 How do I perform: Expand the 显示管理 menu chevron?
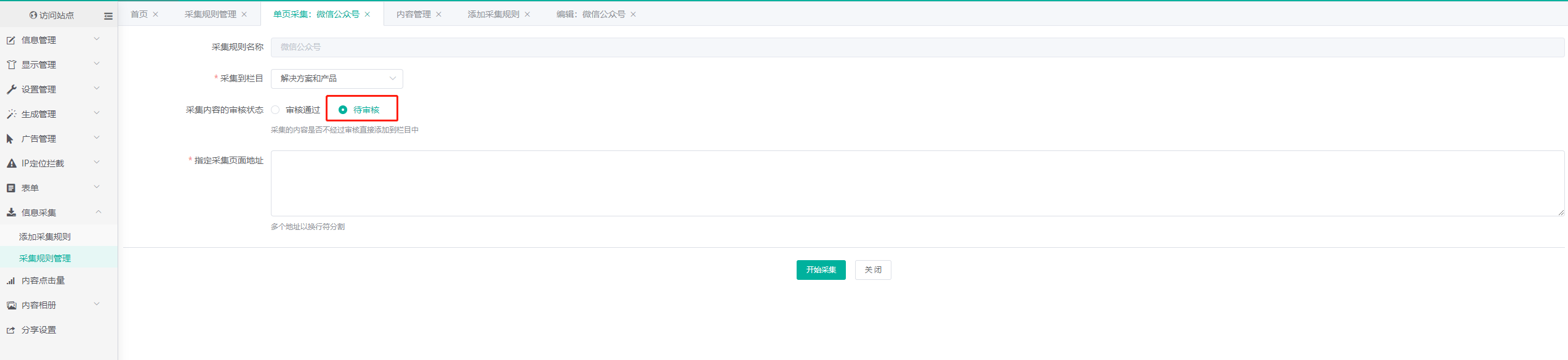(97, 64)
